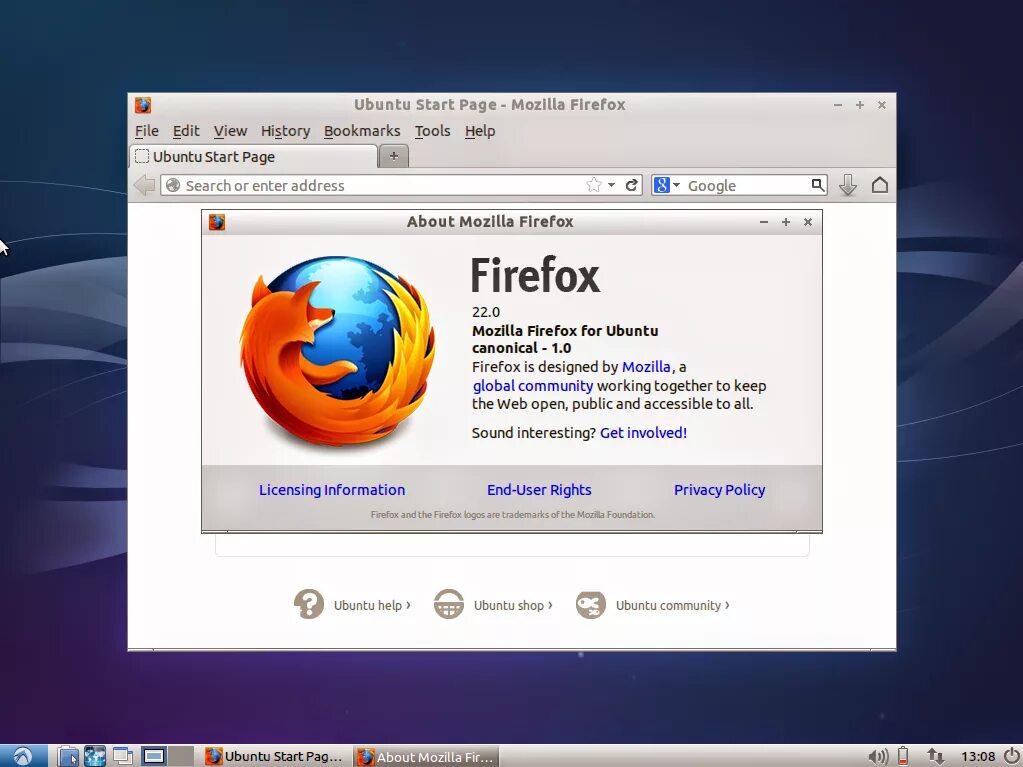Viewport: 1023px width, 767px height.
Task: Open the View menu
Action: [230, 131]
